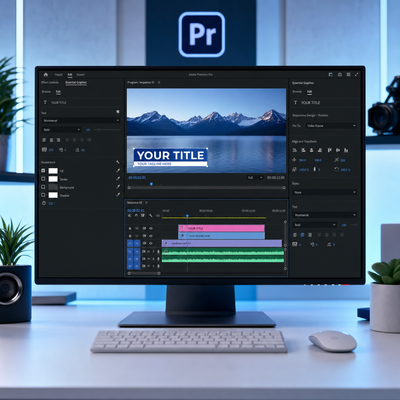Open the font dropdown in right Essential Graphics panel

click(325, 215)
